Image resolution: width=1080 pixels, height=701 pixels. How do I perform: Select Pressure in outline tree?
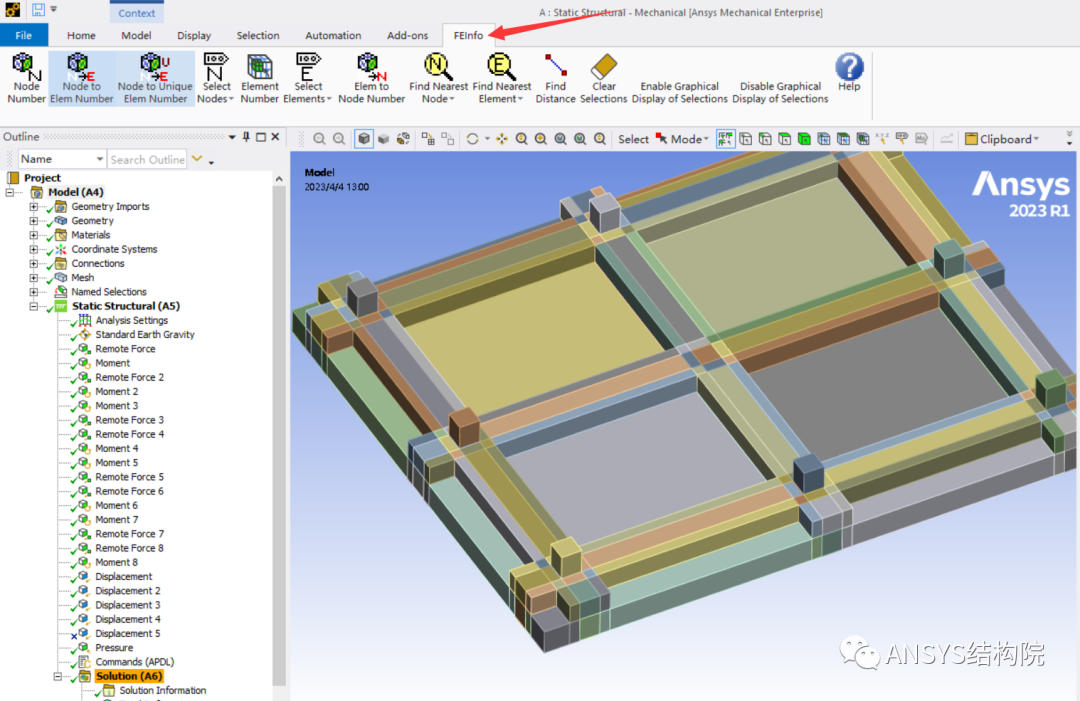114,648
